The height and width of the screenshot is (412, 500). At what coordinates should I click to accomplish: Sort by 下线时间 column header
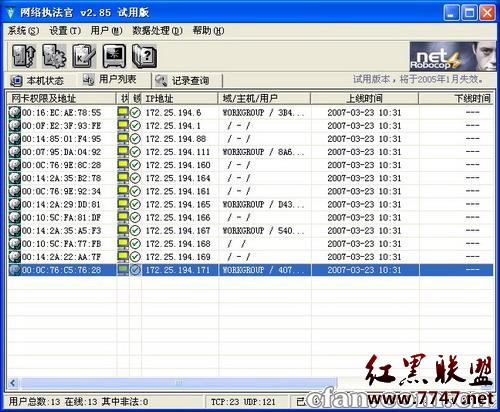pyautogui.click(x=456, y=98)
